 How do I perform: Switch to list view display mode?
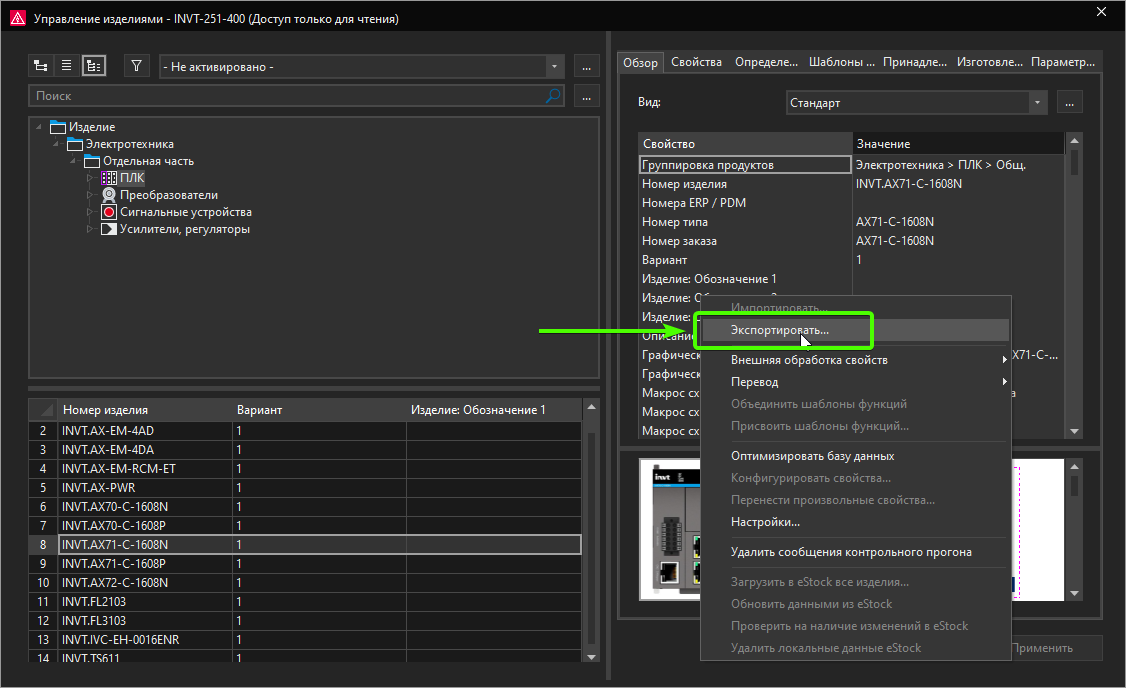click(67, 66)
